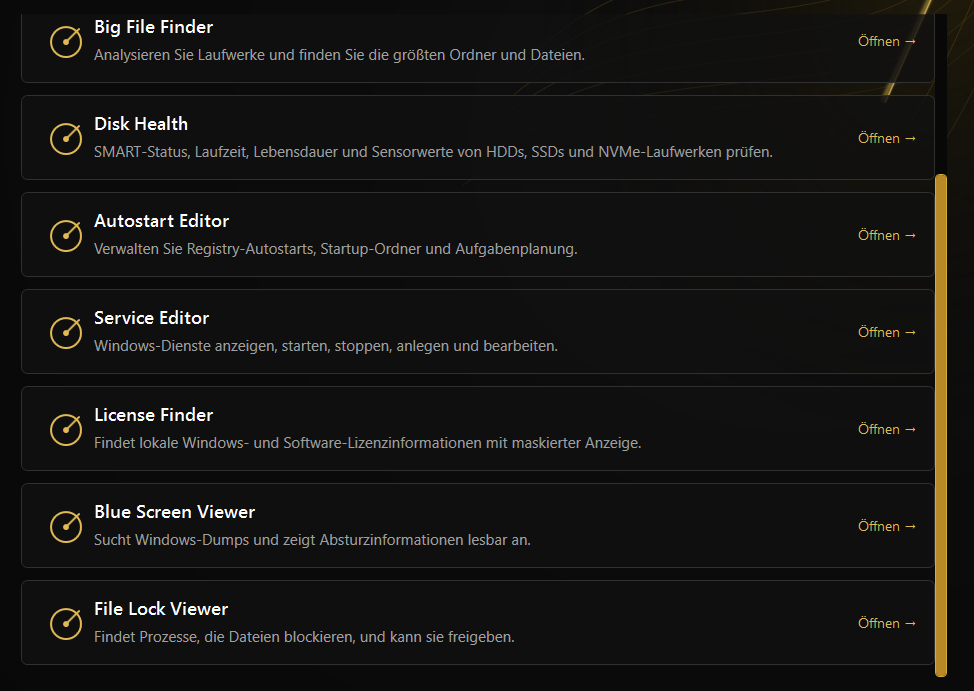Viewport: 974px width, 691px height.
Task: Open File Lock Viewer via Öffnen link
Action: [x=886, y=623]
